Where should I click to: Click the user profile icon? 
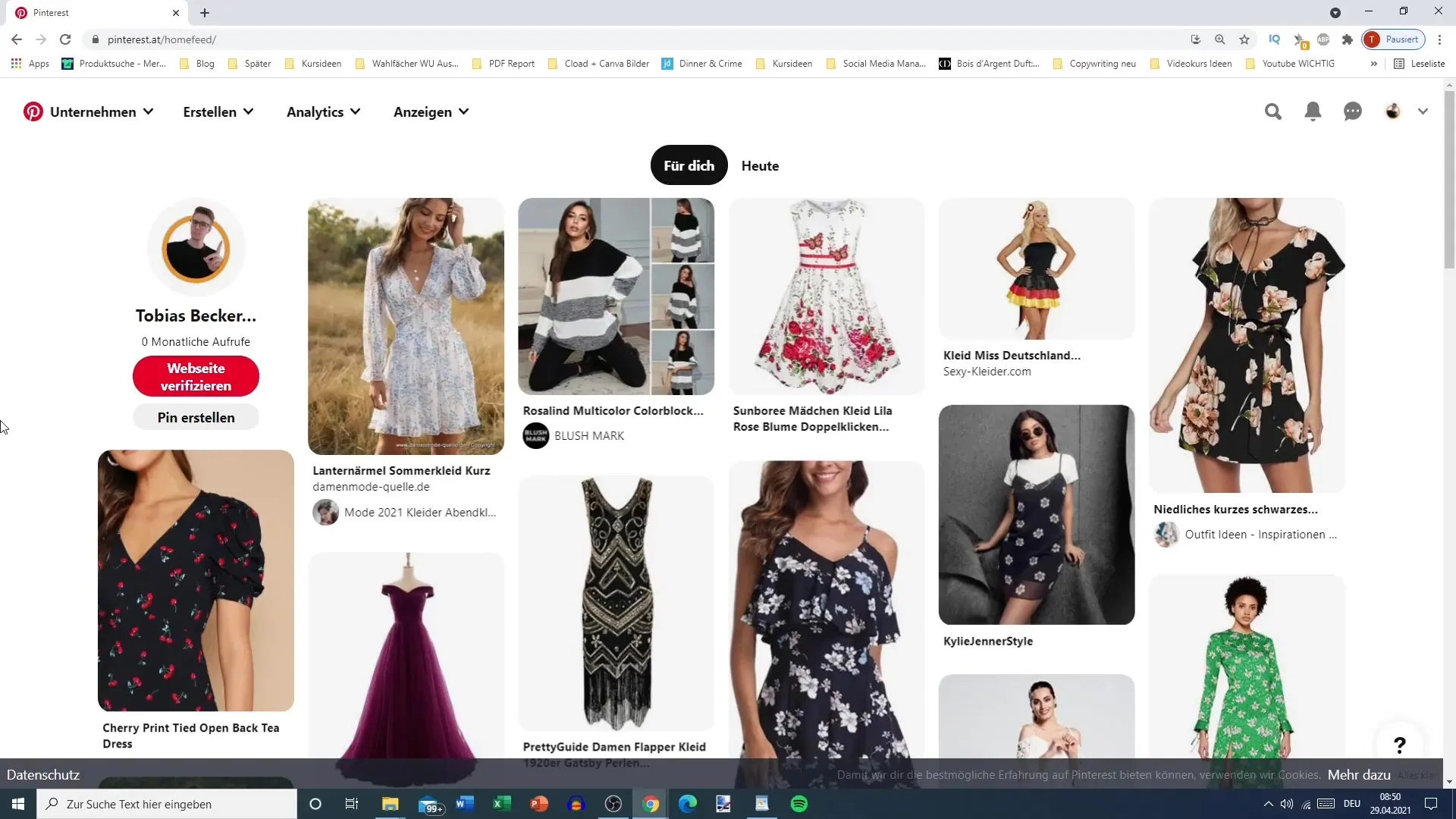(x=1396, y=111)
